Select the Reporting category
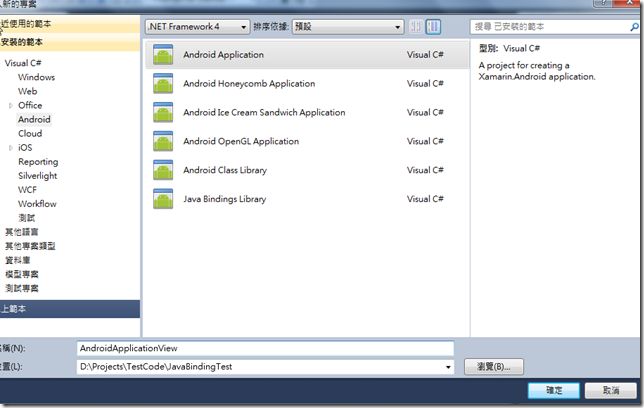 click(x=38, y=162)
